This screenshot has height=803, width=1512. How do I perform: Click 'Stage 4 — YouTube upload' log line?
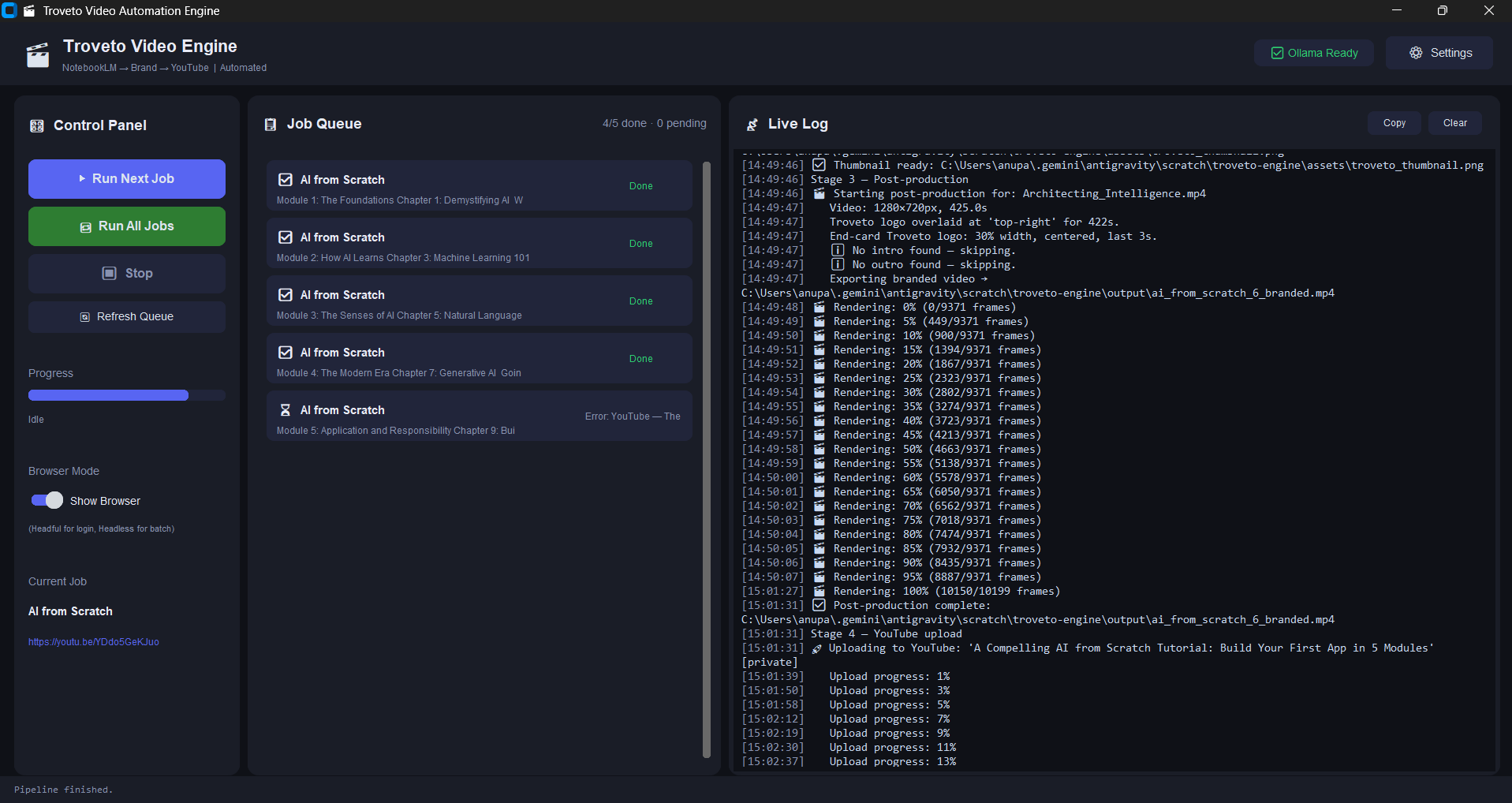[887, 634]
